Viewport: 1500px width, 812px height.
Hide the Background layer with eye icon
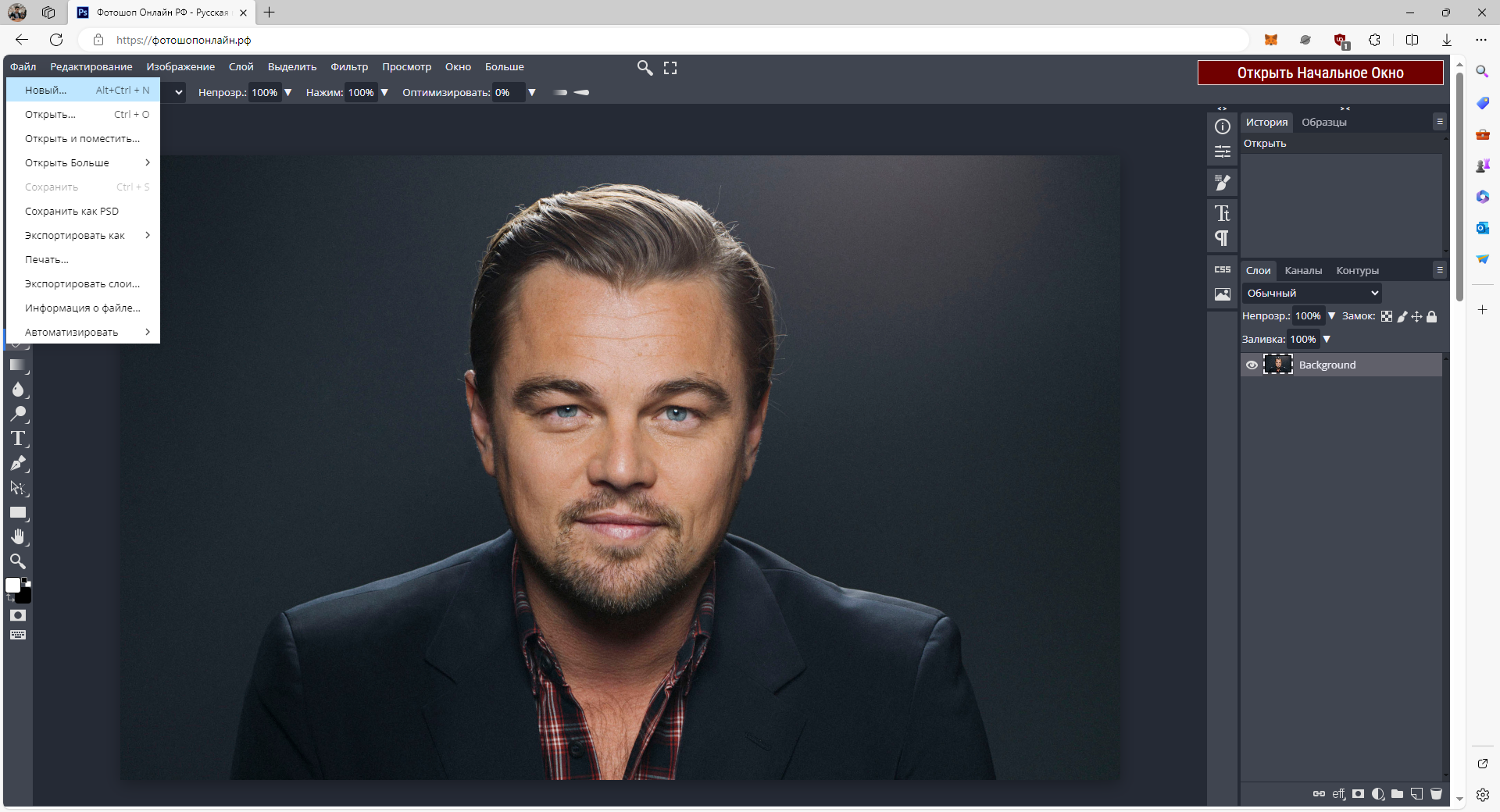tap(1252, 365)
